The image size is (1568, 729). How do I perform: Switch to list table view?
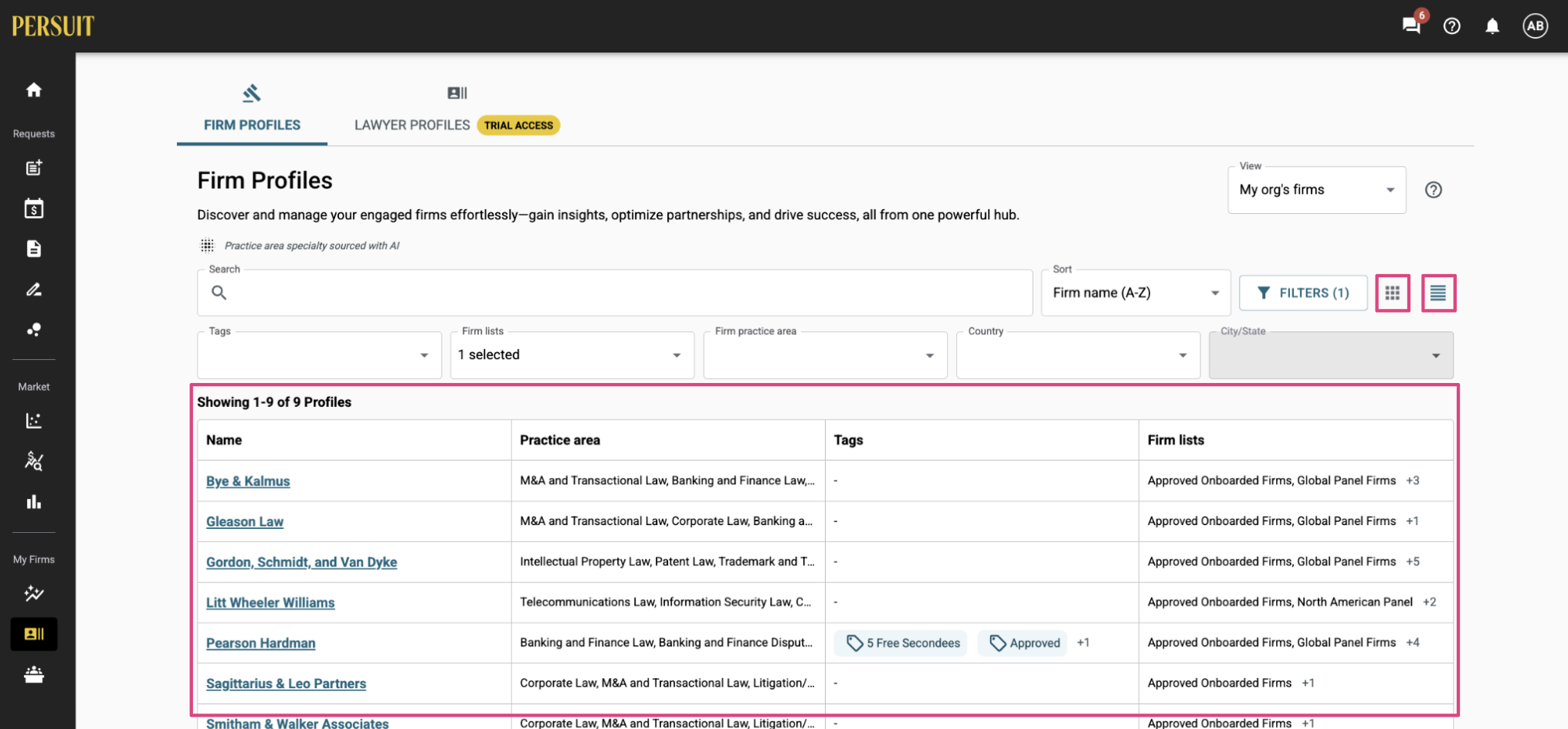(1438, 293)
